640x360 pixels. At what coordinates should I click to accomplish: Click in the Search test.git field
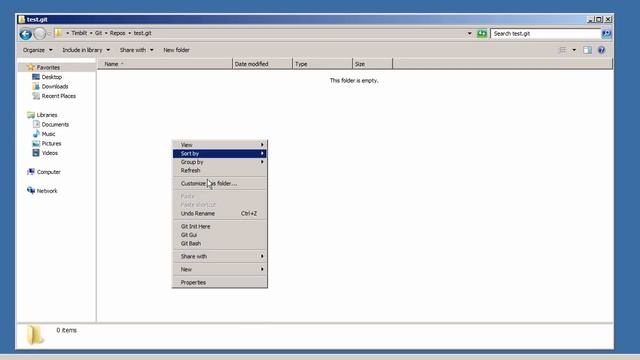coord(546,33)
